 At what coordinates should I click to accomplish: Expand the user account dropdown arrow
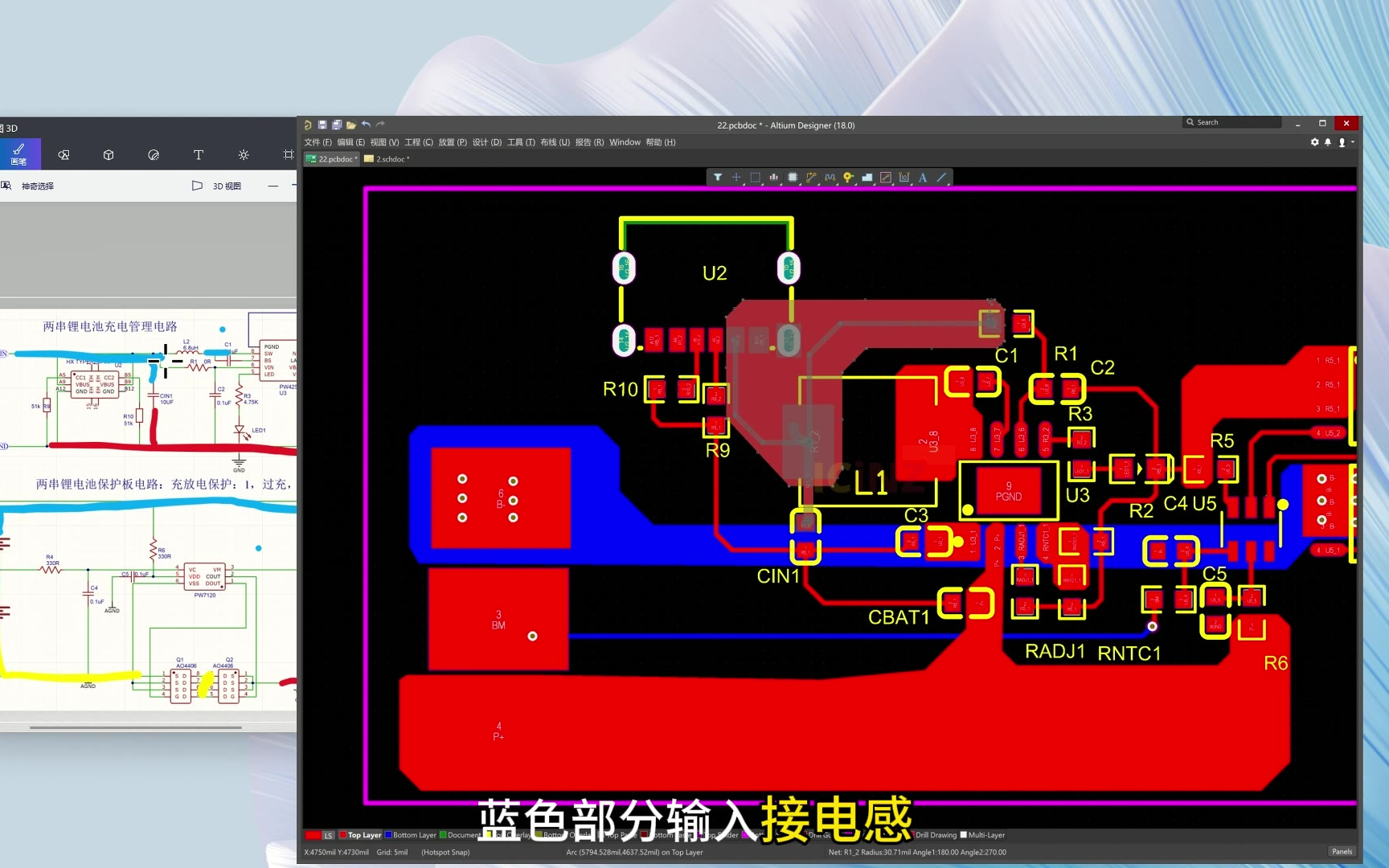pos(1353,142)
